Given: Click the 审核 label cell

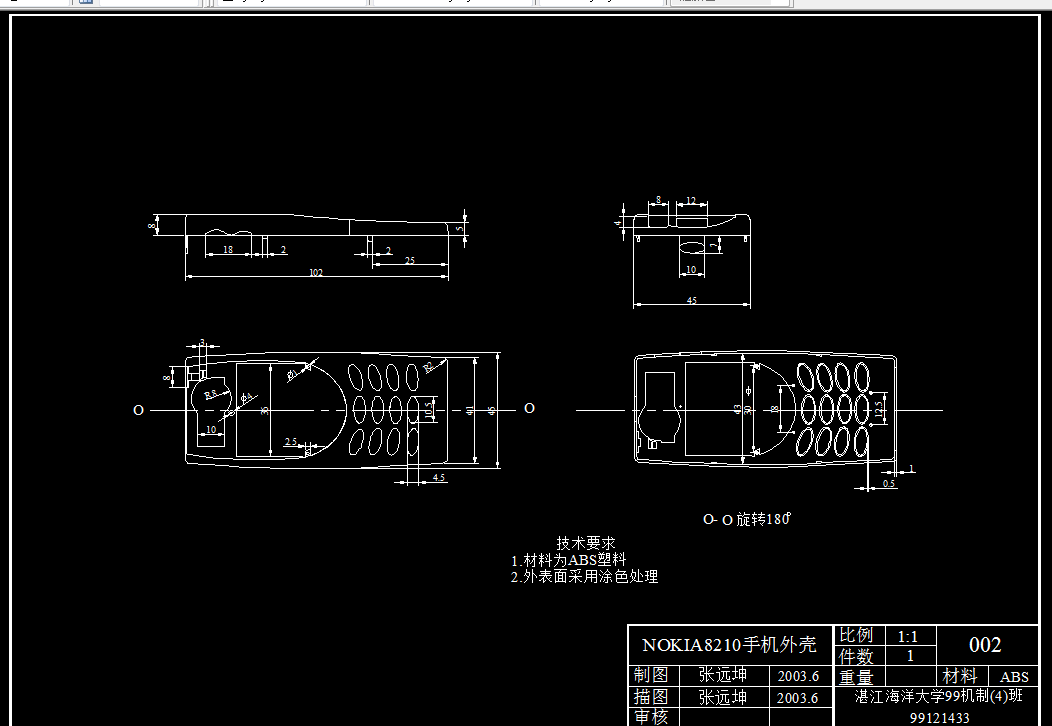Looking at the screenshot, I should 651,717.
